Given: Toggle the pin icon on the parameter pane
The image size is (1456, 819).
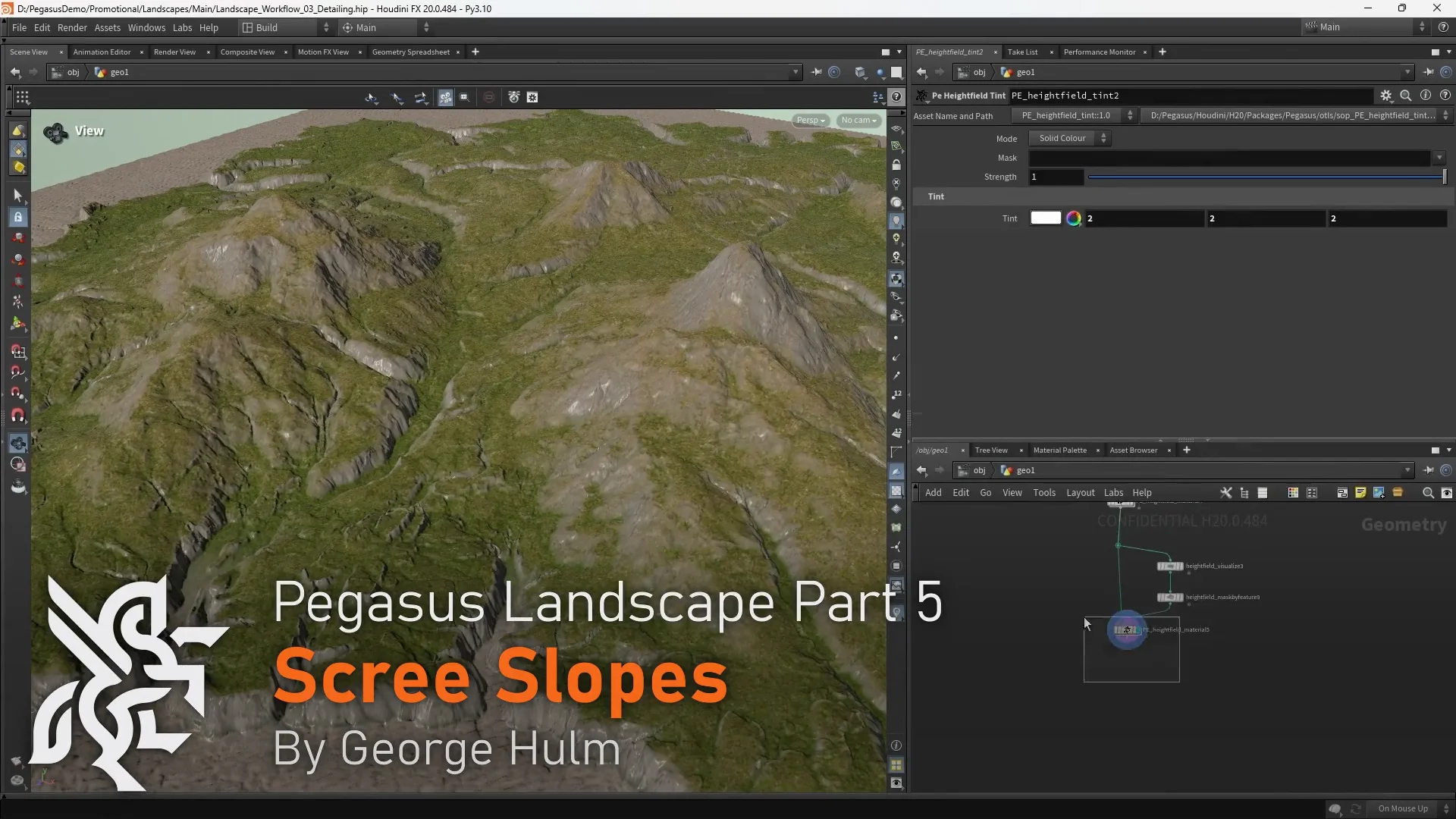Looking at the screenshot, I should pyautogui.click(x=1429, y=72).
